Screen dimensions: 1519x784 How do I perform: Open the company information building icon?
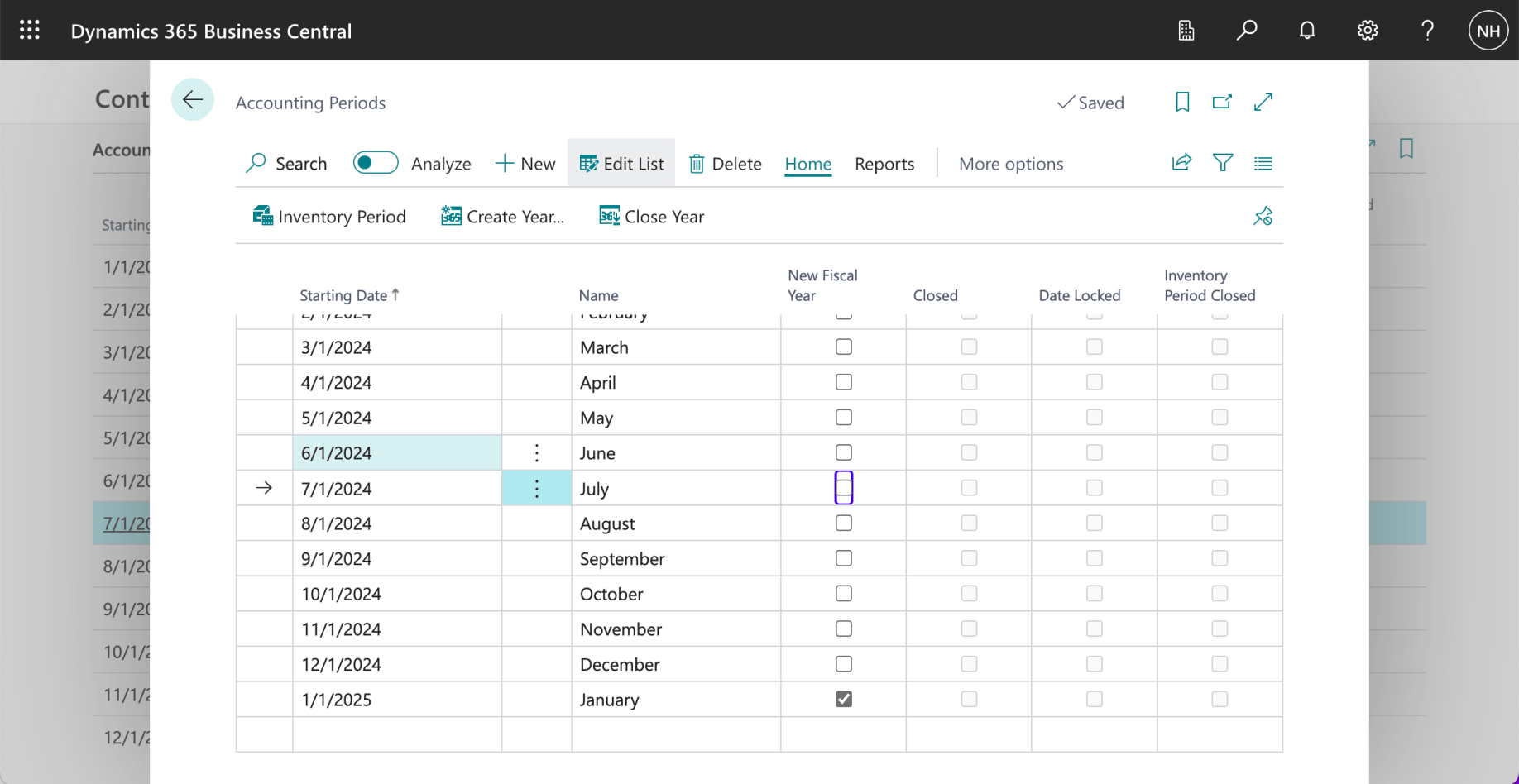[x=1186, y=31]
